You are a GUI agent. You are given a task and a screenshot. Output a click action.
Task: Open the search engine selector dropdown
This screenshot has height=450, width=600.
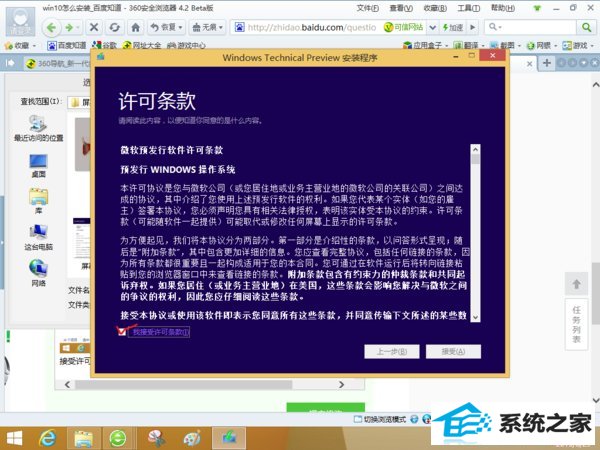495,27
